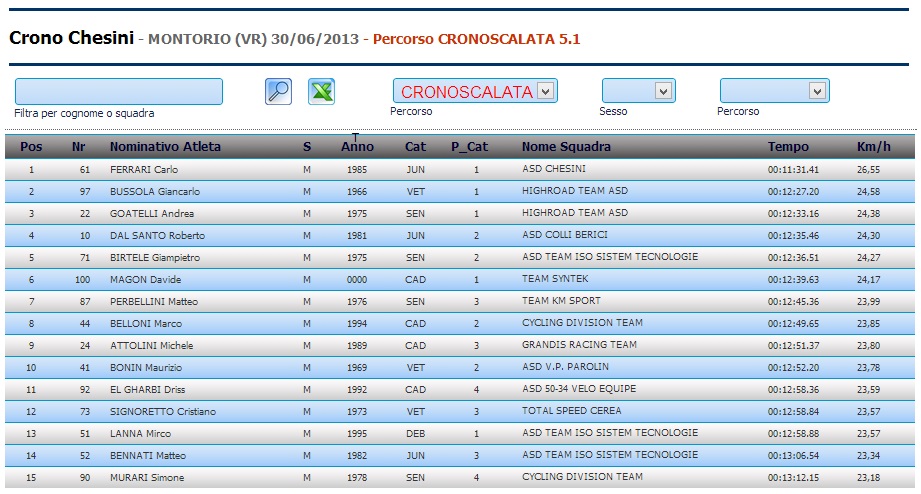
Task: Click birth year 1985
Action: pyautogui.click(x=357, y=170)
